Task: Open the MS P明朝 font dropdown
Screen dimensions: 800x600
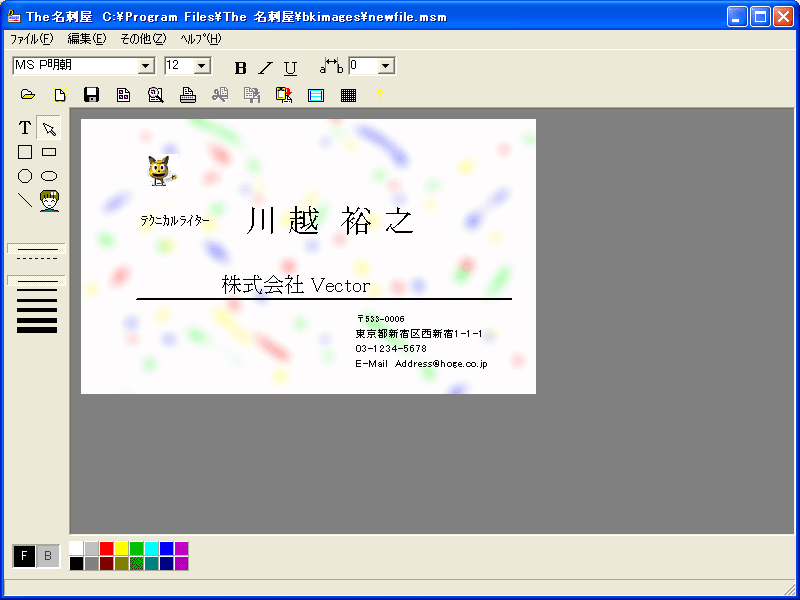Action: tap(146, 66)
